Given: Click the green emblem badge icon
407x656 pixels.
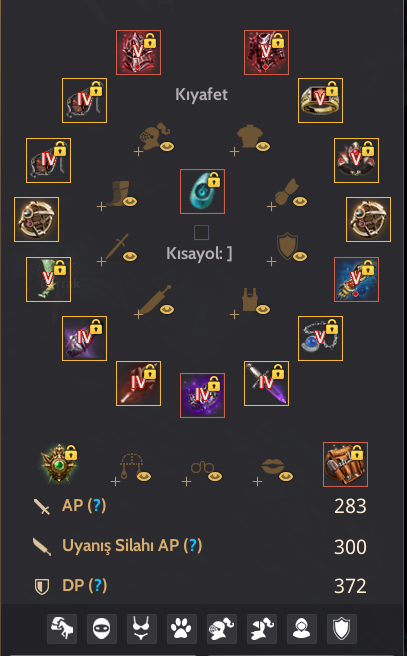Looking at the screenshot, I should point(59,464).
